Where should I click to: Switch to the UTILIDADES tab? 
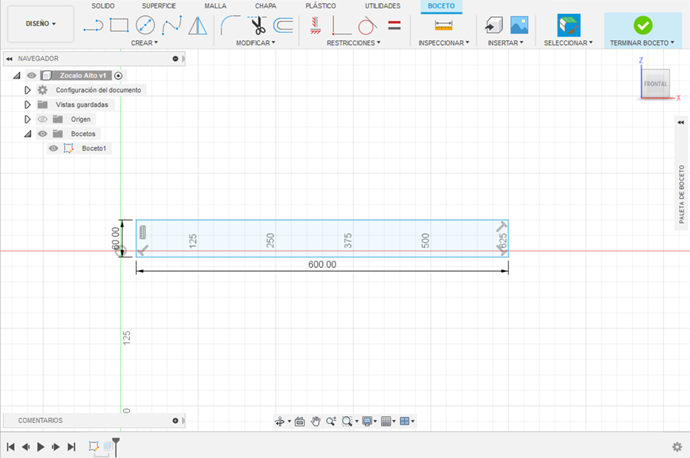[382, 6]
